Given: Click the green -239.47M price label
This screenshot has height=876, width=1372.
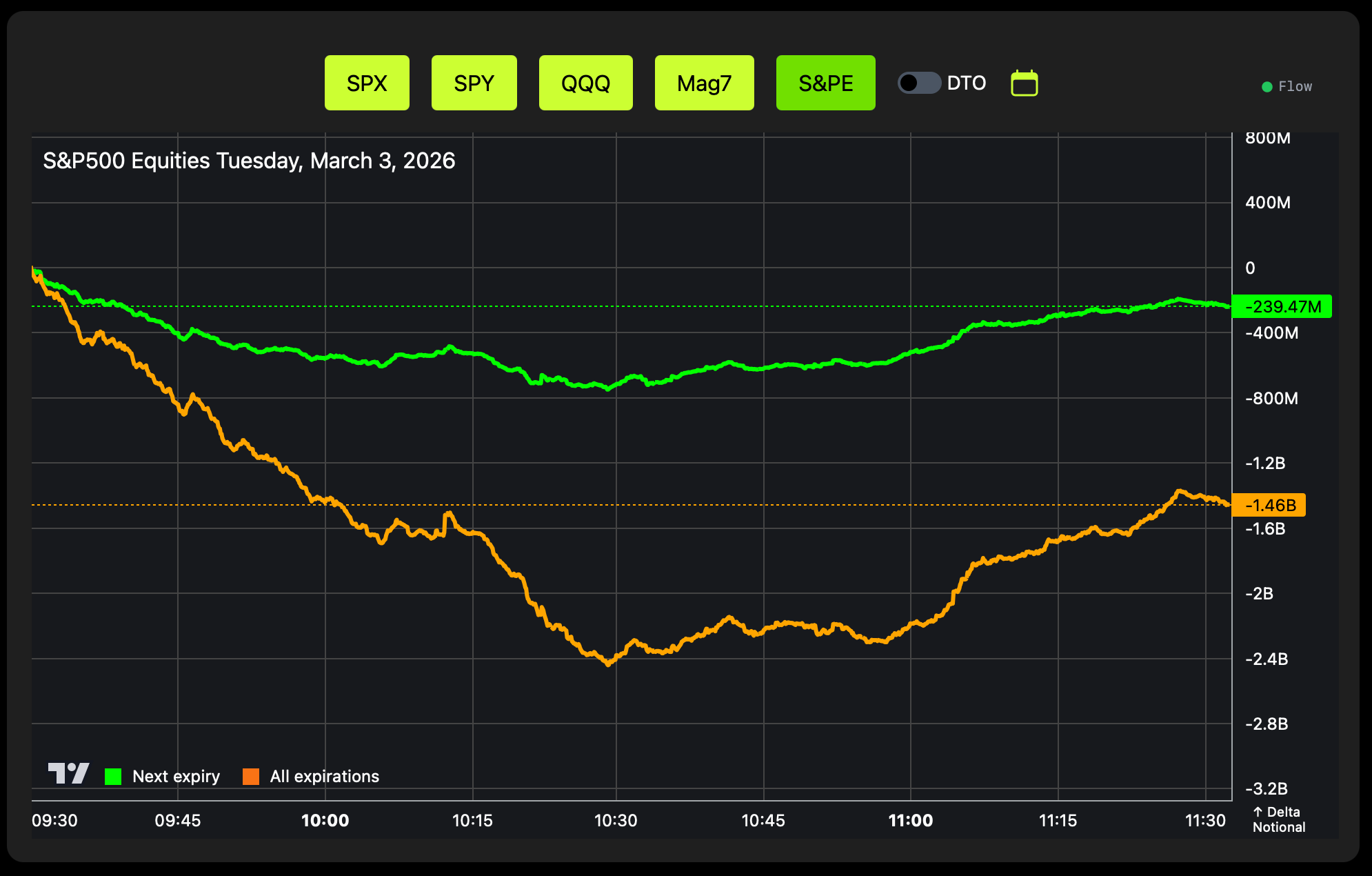Looking at the screenshot, I should pos(1282,306).
